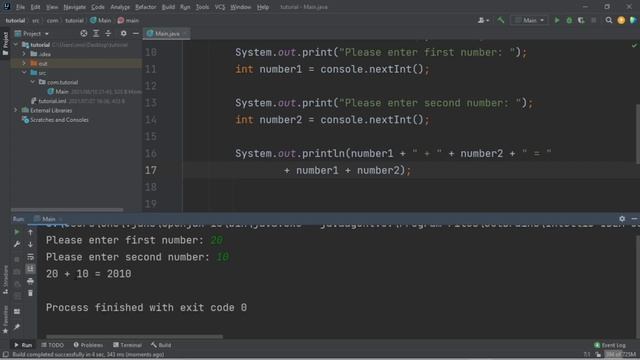Viewport: 640px width, 360px height.
Task: Open Search Everywhere magnifier icon
Action: click(609, 20)
